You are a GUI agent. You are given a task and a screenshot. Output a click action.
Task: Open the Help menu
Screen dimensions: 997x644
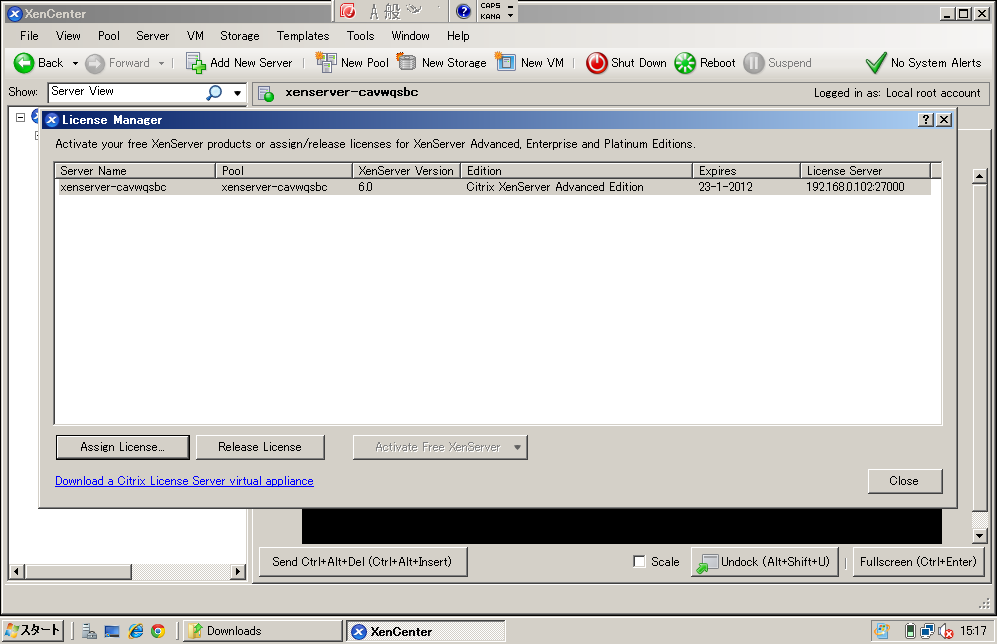click(x=458, y=36)
